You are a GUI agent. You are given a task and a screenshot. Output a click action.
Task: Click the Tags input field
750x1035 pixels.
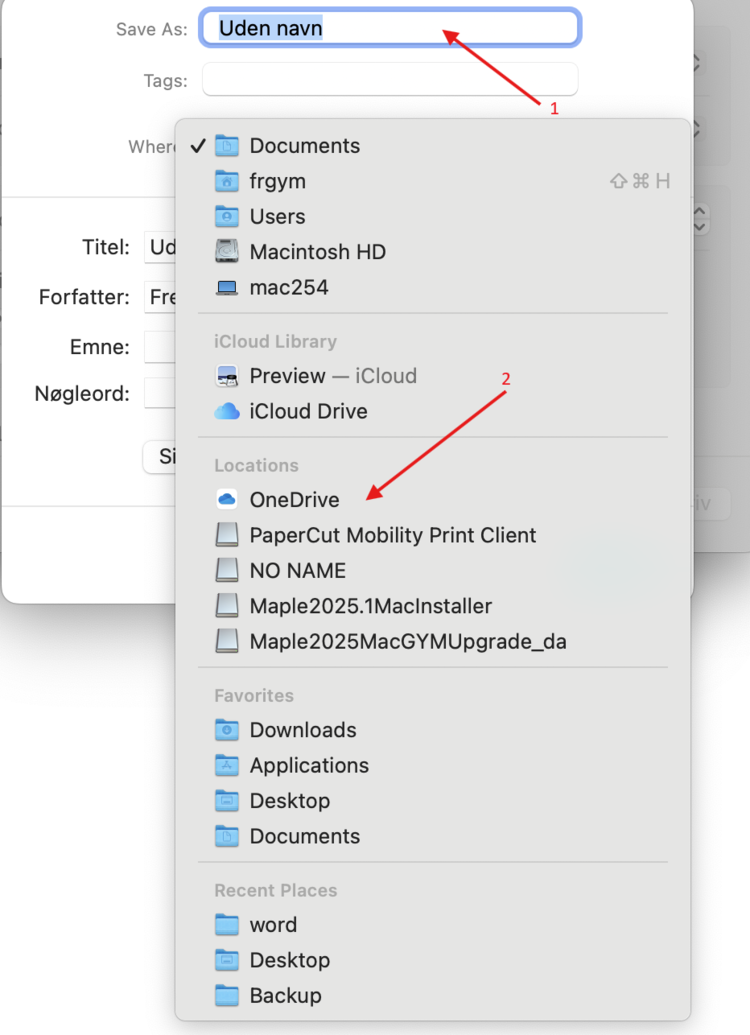[390, 80]
